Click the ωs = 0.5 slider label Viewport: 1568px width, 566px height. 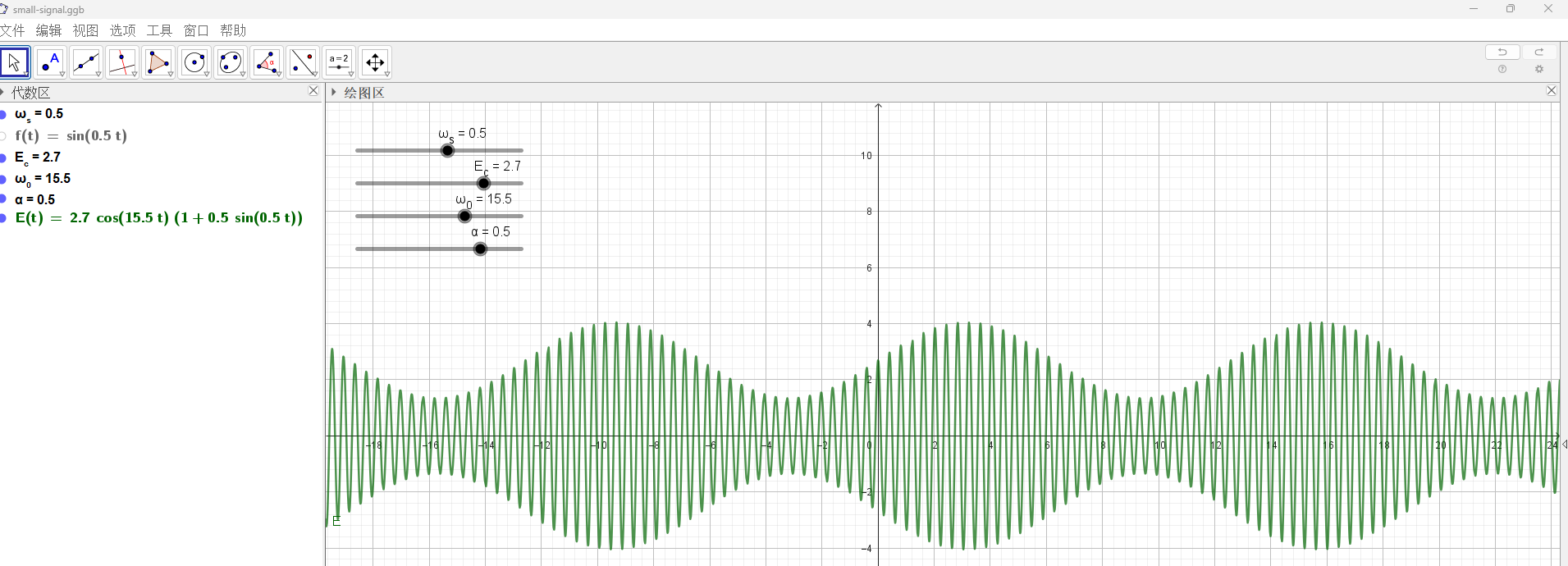tap(462, 135)
